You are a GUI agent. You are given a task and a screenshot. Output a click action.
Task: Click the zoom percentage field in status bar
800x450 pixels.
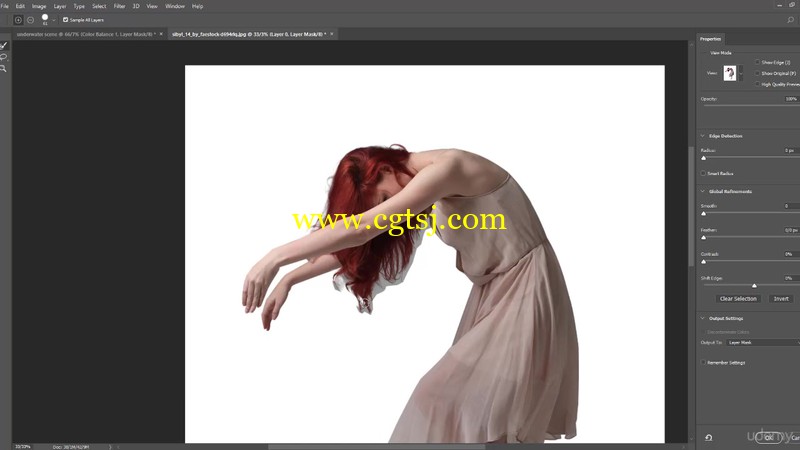pyautogui.click(x=22, y=447)
